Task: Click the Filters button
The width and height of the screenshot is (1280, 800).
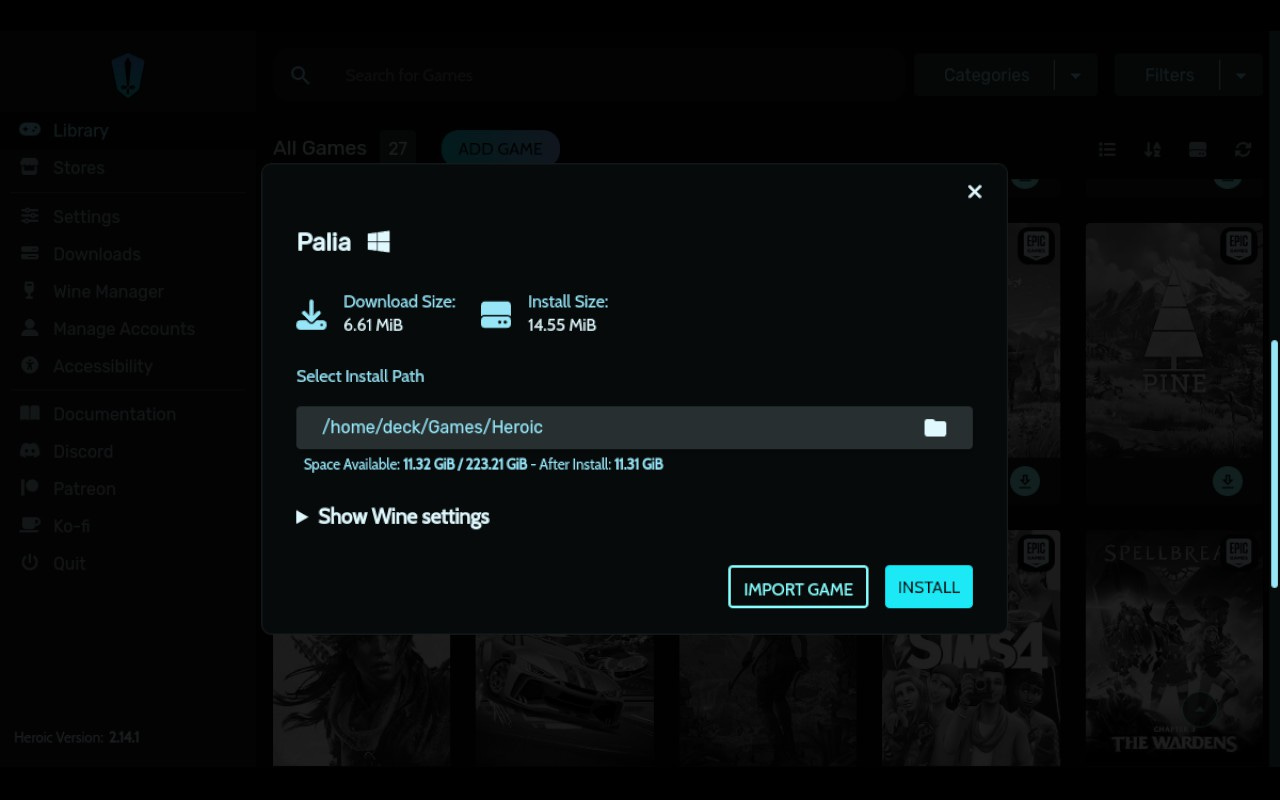Action: tap(1169, 75)
